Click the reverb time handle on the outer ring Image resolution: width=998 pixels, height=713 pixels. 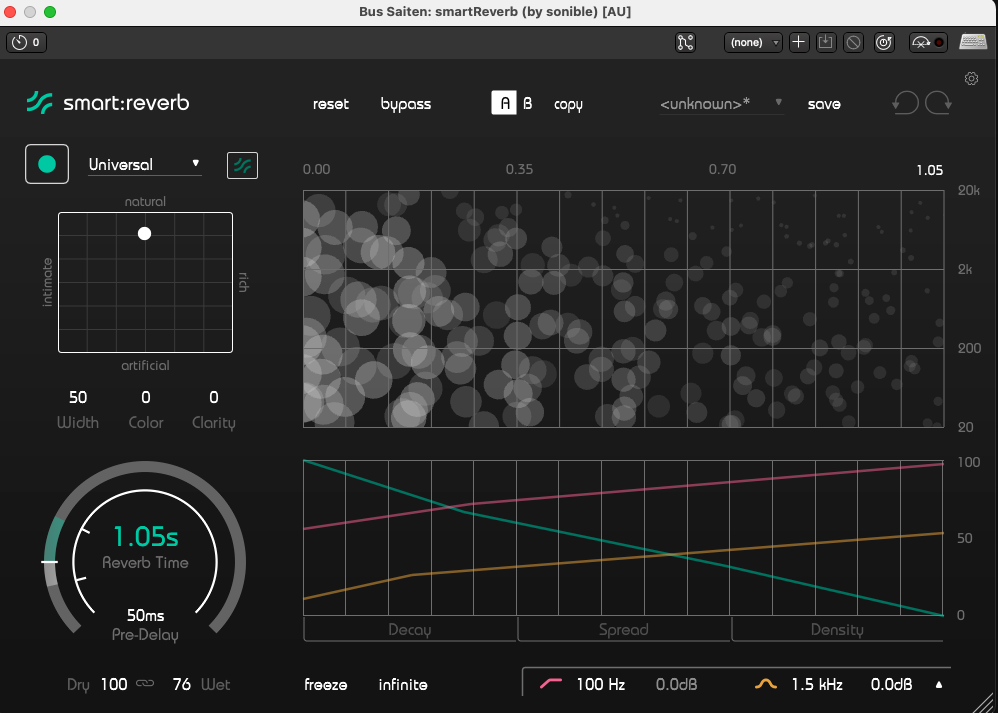(50, 562)
